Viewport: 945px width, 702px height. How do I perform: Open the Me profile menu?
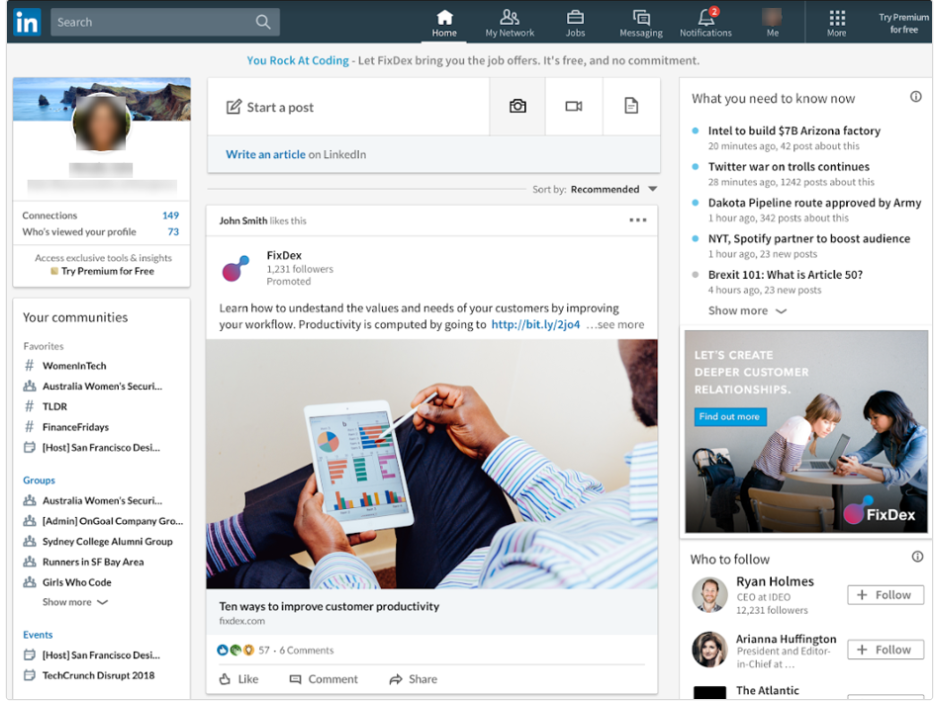772,22
